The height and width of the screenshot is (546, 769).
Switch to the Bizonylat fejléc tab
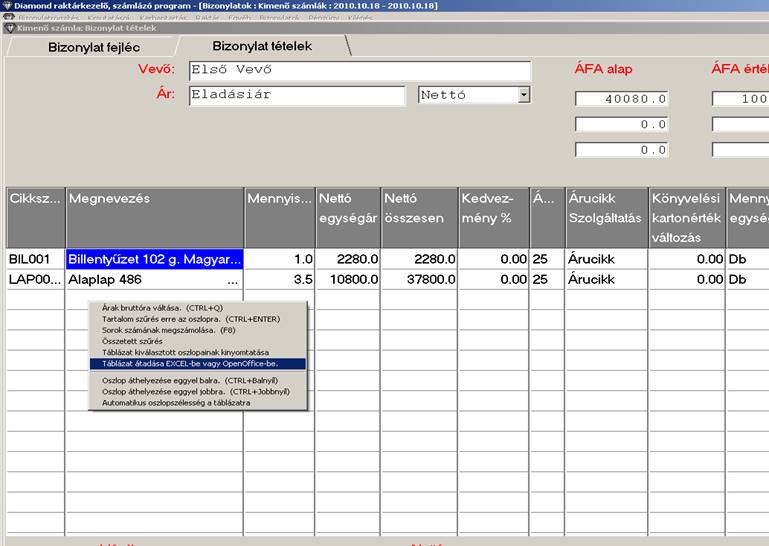click(x=94, y=47)
